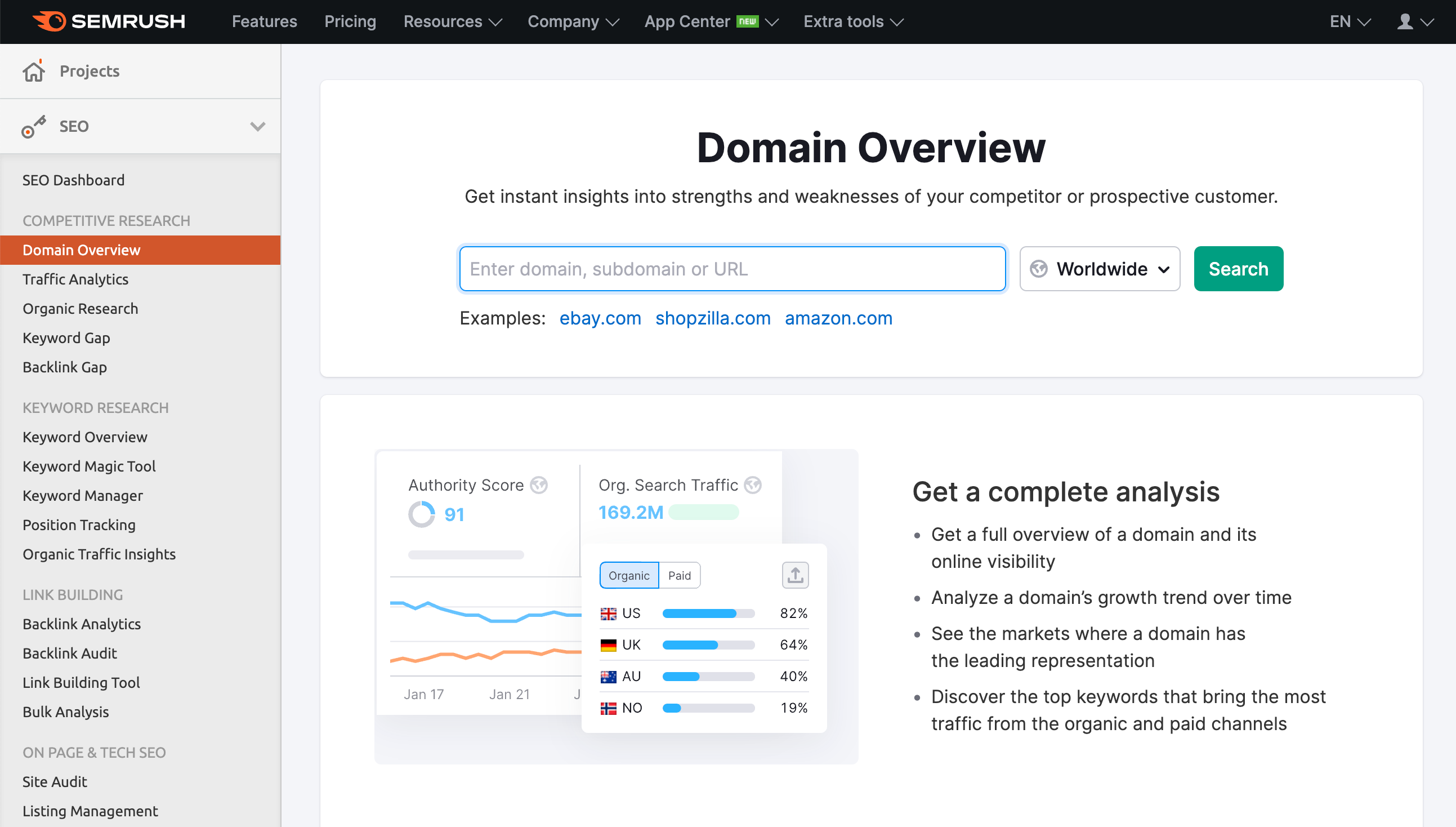
Task: Open Traffic Analytics in sidebar
Action: point(75,279)
